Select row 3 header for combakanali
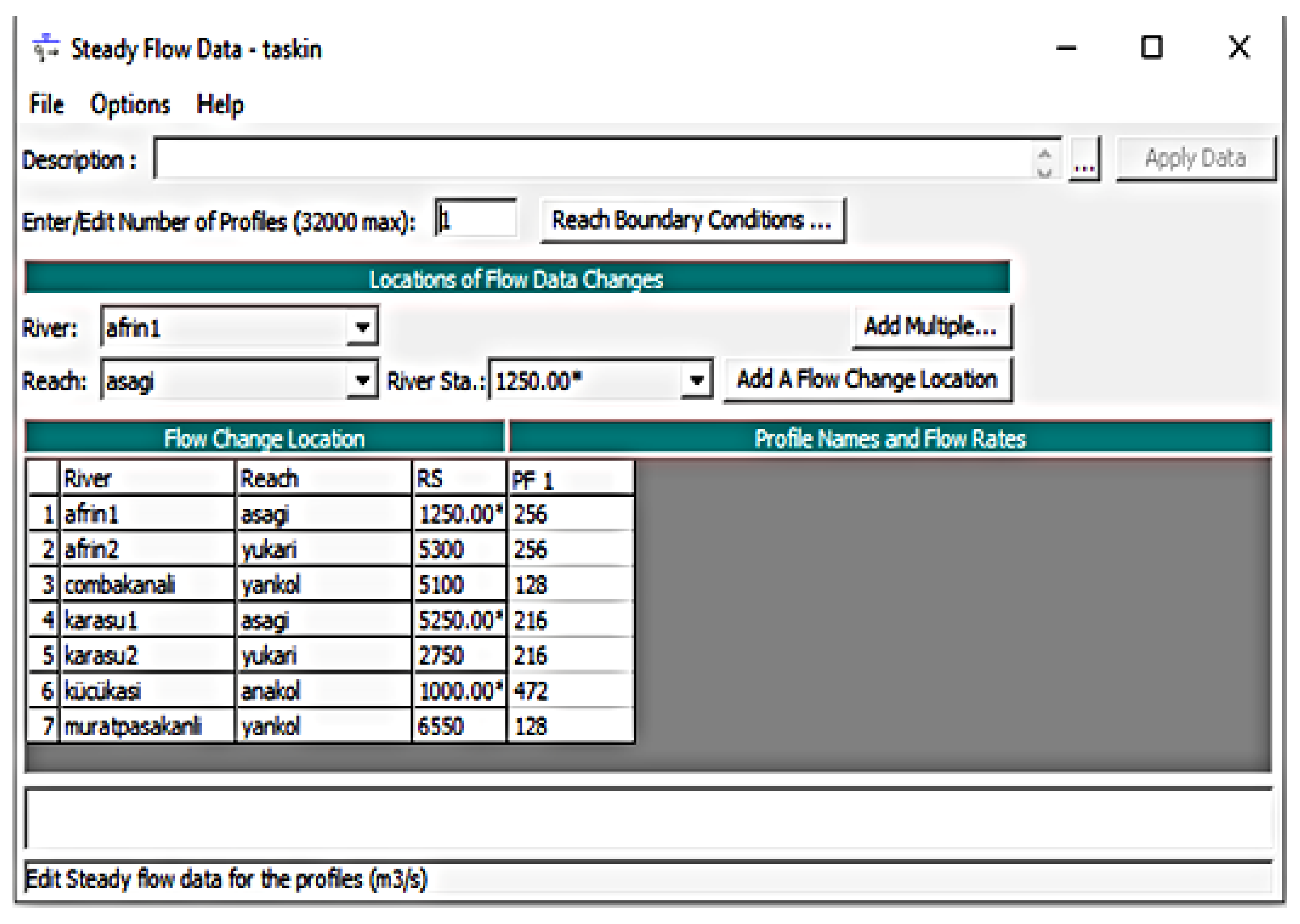This screenshot has height=924, width=1300. pyautogui.click(x=44, y=585)
